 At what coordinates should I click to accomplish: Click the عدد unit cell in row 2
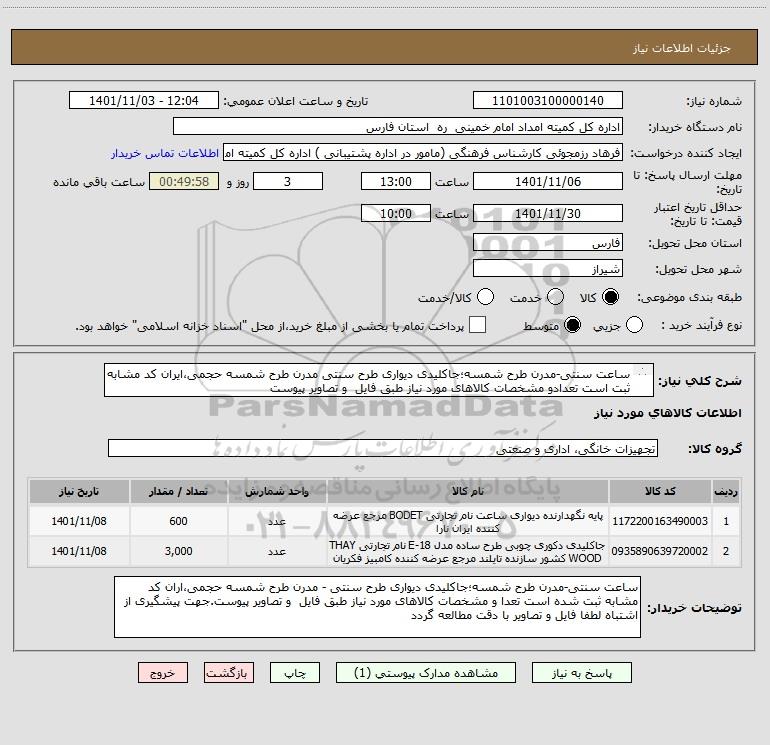pyautogui.click(x=277, y=552)
